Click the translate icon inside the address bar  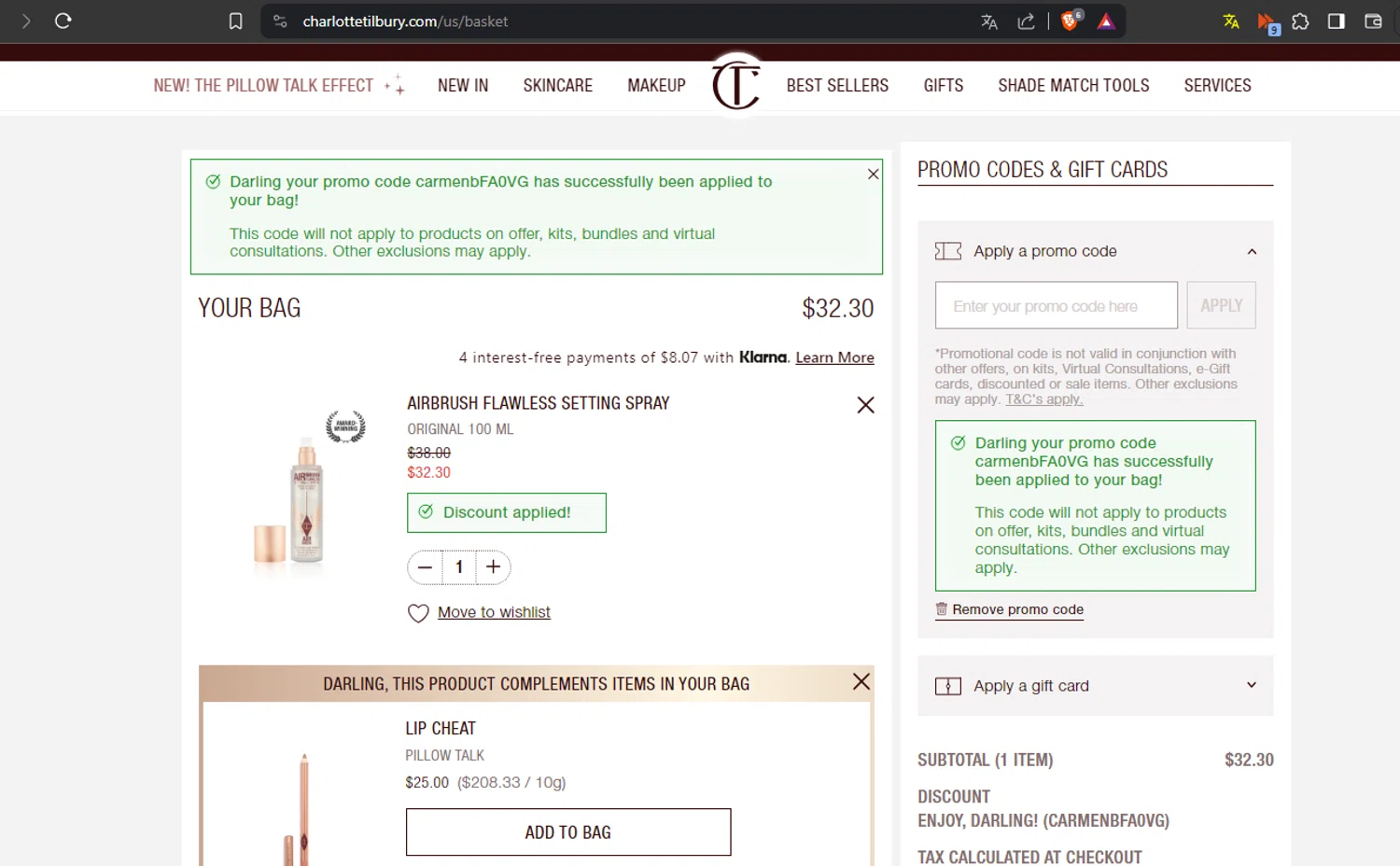[x=989, y=21]
